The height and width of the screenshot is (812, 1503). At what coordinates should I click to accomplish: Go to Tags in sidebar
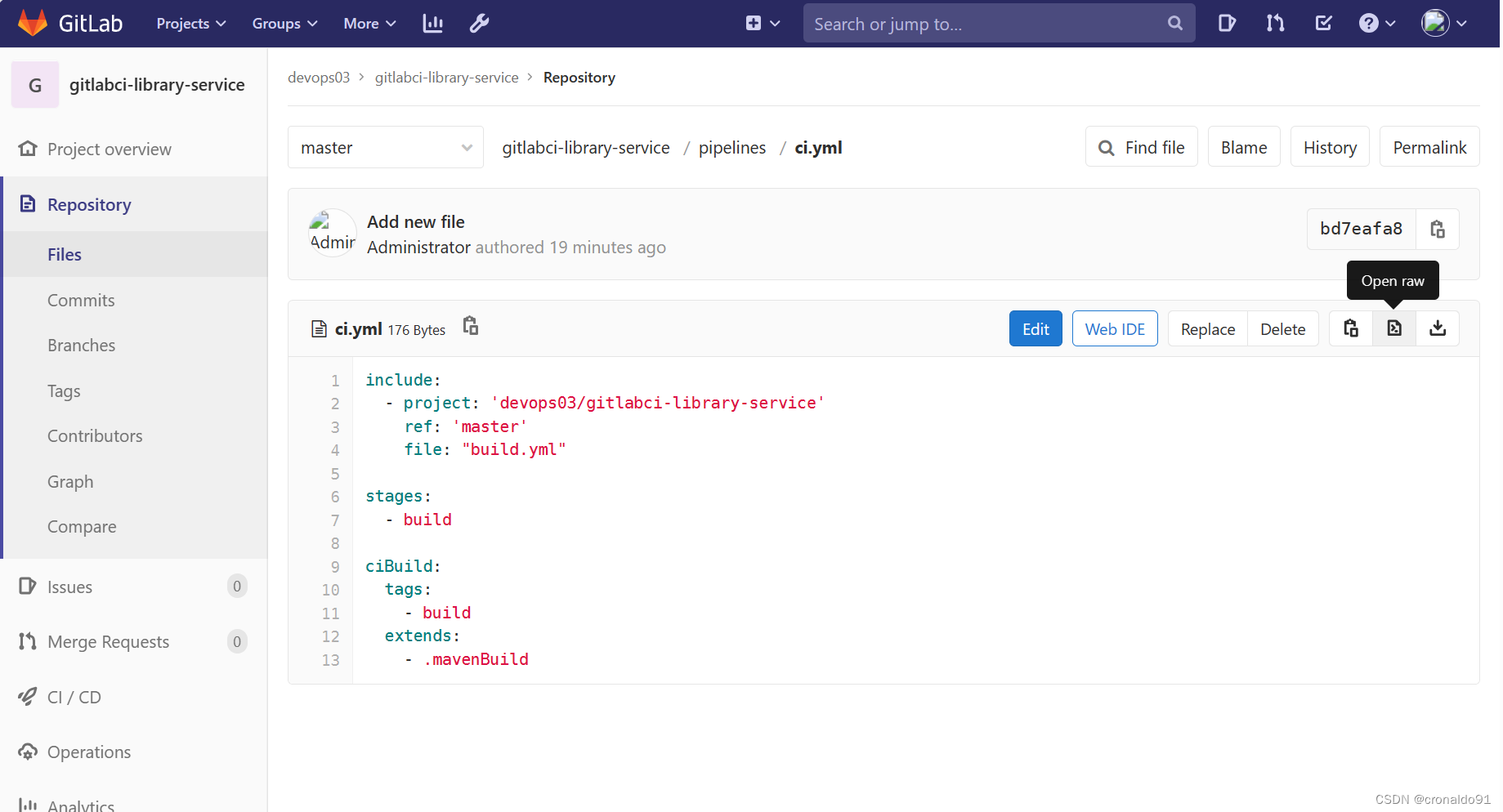pos(134,390)
